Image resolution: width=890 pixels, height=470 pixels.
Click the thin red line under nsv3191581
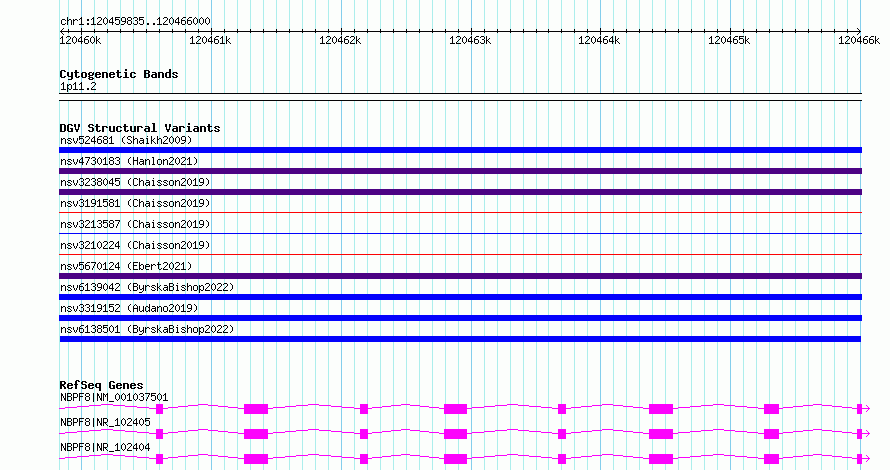click(x=460, y=213)
